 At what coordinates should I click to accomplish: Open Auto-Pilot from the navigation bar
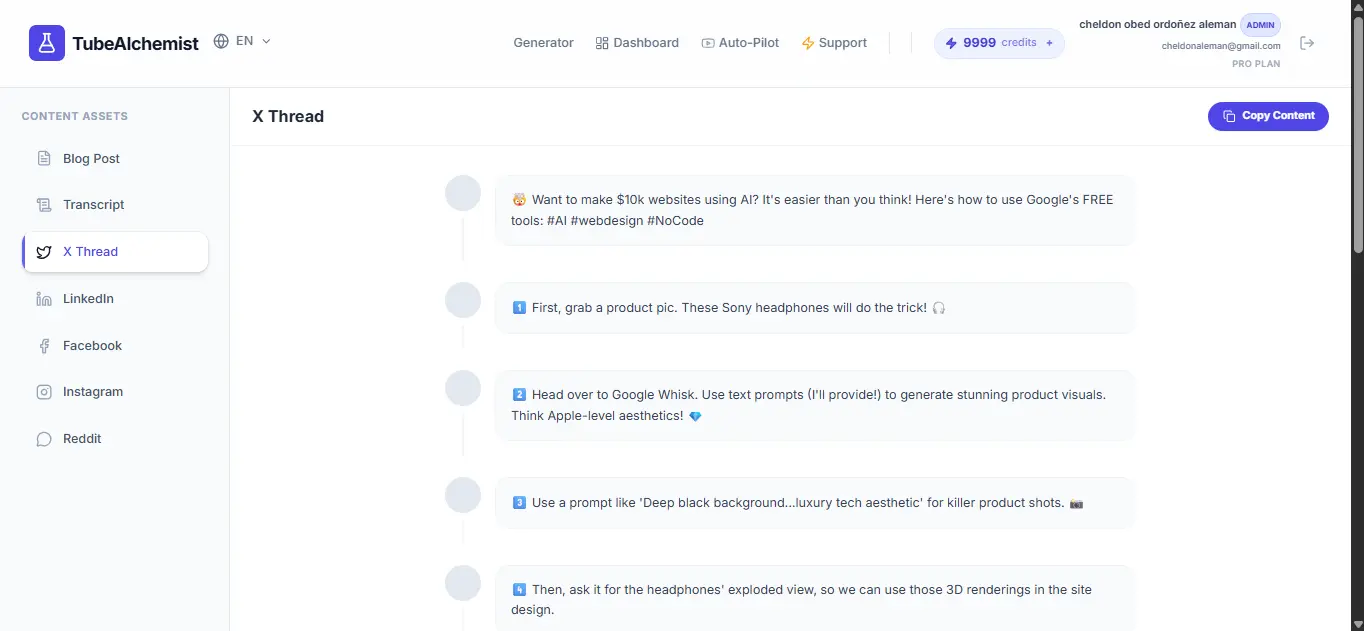coord(740,43)
